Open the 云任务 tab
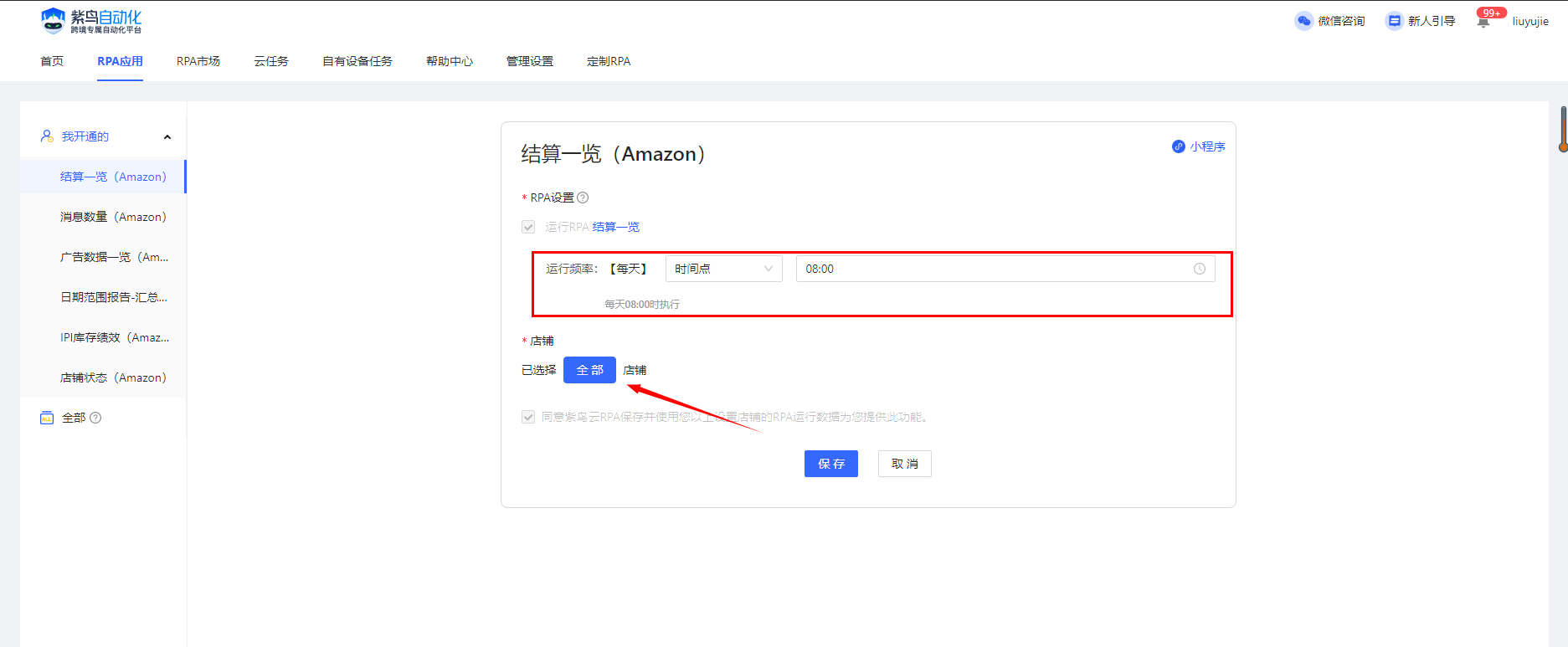Screen dimensions: 1568x647 271,61
